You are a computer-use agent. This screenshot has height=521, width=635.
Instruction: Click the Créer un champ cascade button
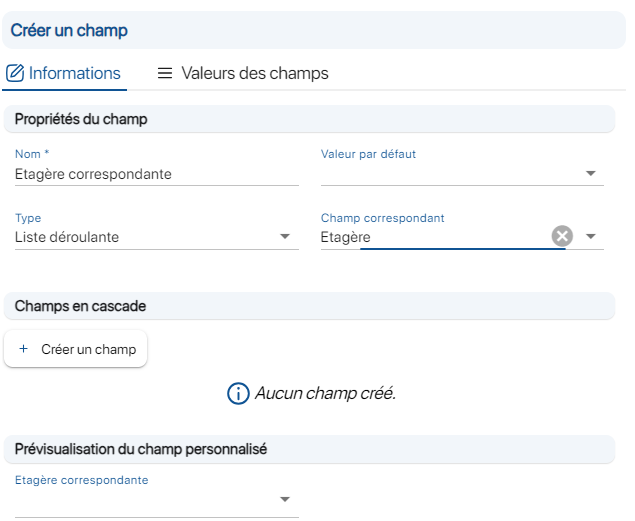pos(75,349)
